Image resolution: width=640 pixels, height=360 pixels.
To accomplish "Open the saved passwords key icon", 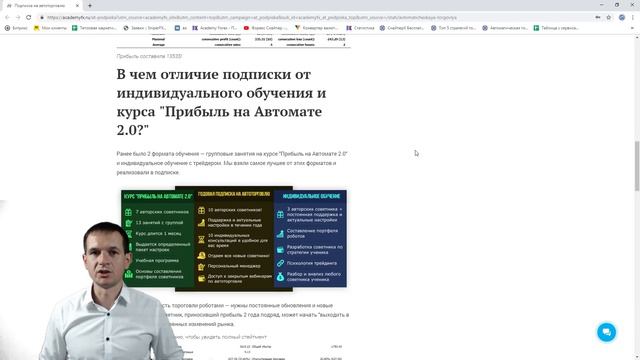I will point(598,18).
